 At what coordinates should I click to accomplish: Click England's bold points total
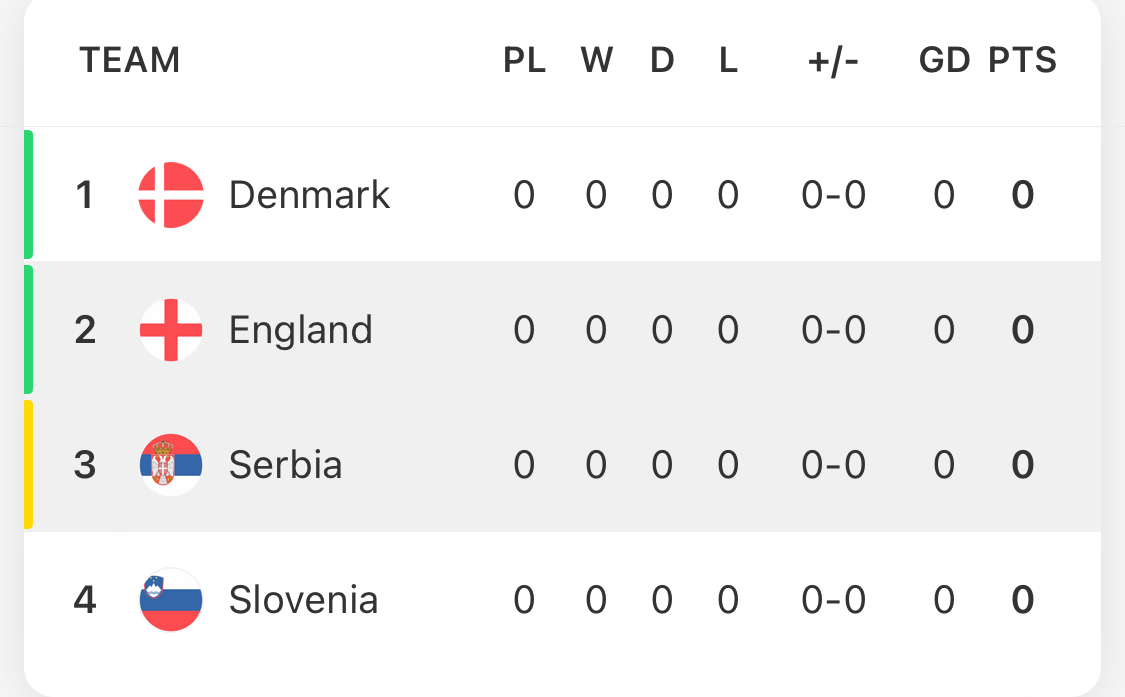[1022, 330]
